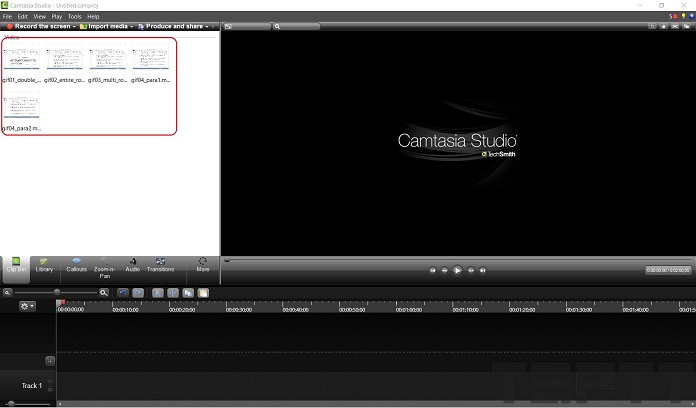
Task: Click the 00:01:00;00 mark on the timeline ruler
Action: [x=409, y=309]
